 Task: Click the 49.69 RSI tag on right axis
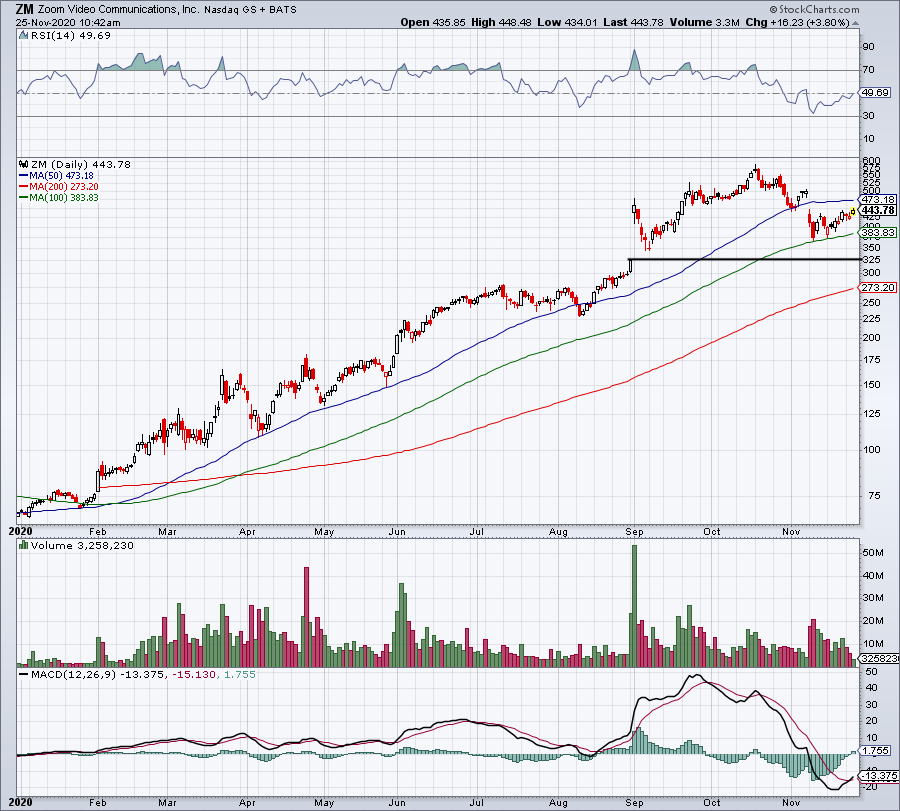(x=875, y=92)
